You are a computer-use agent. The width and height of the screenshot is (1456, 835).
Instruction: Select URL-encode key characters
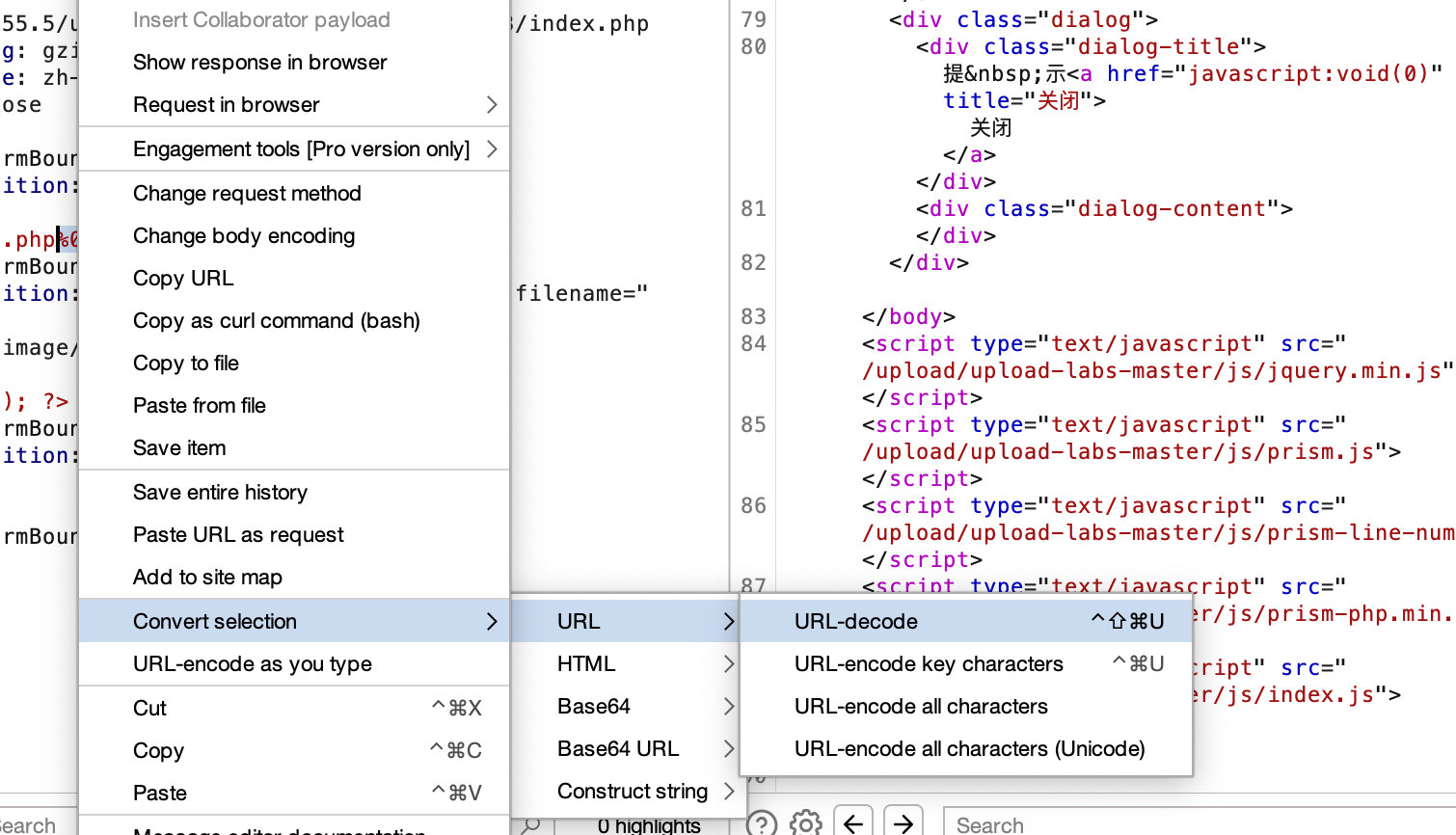(966, 663)
